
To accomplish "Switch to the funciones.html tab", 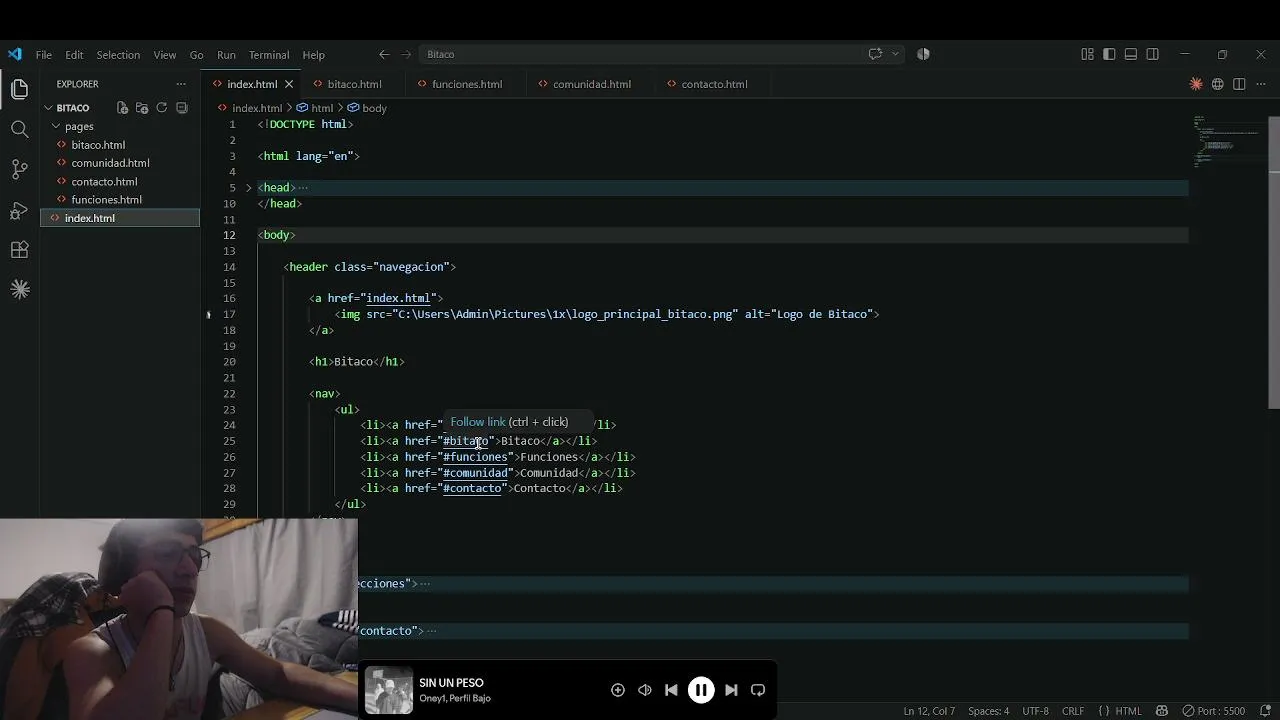I will click(x=467, y=84).
